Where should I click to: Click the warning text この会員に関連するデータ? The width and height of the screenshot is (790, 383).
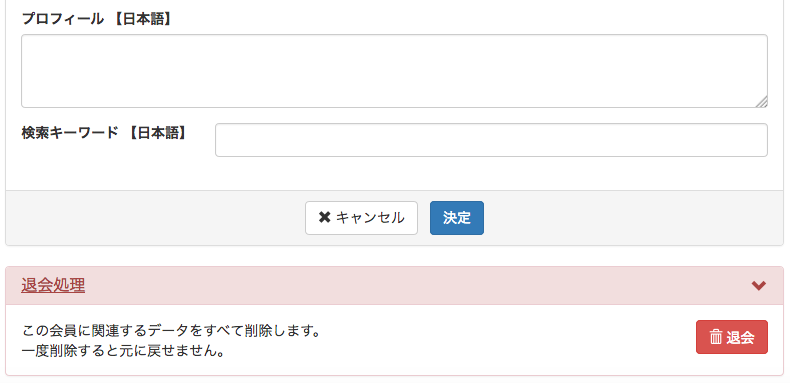(171, 332)
